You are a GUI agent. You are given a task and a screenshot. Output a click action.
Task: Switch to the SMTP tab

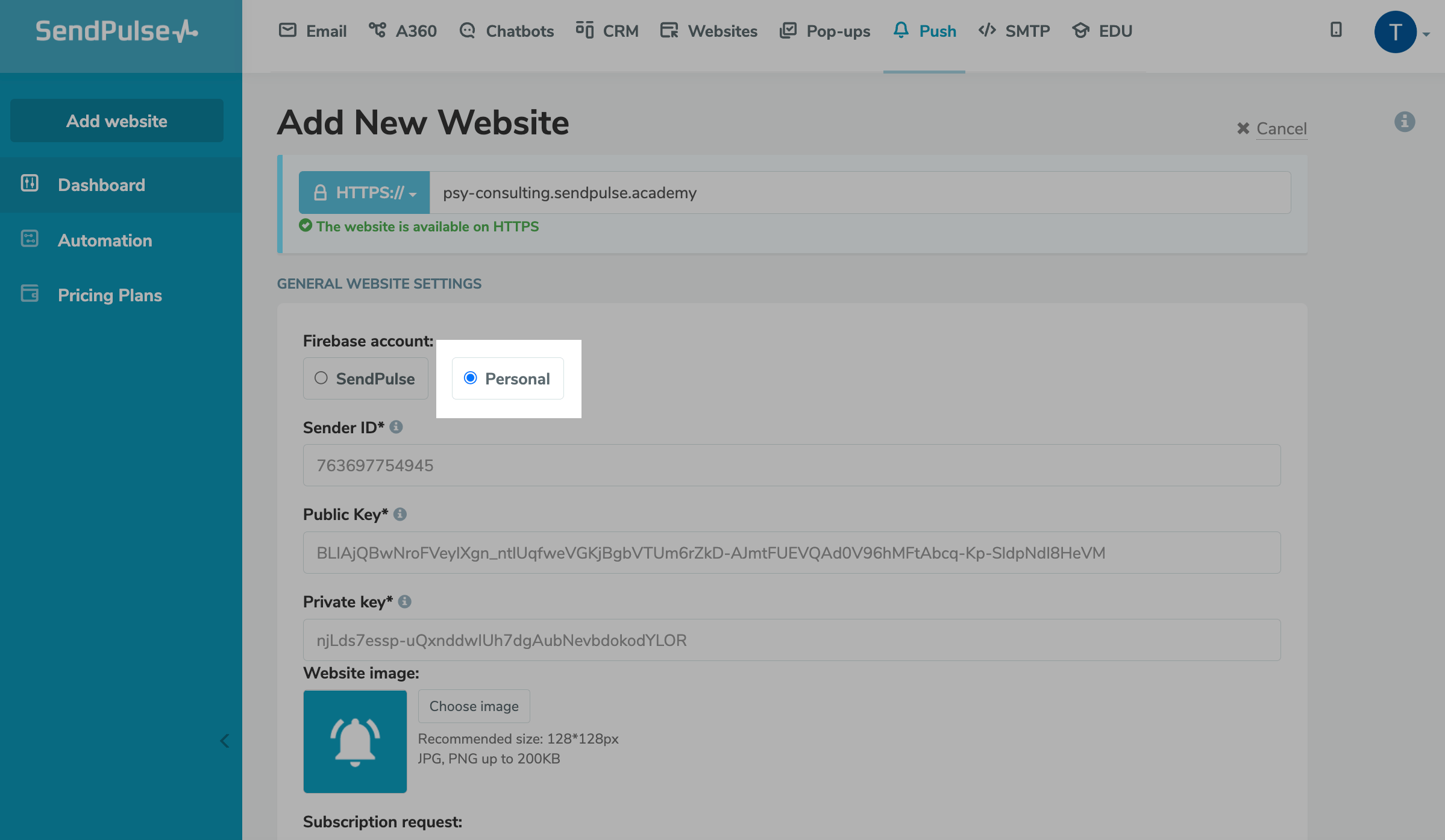(1014, 31)
